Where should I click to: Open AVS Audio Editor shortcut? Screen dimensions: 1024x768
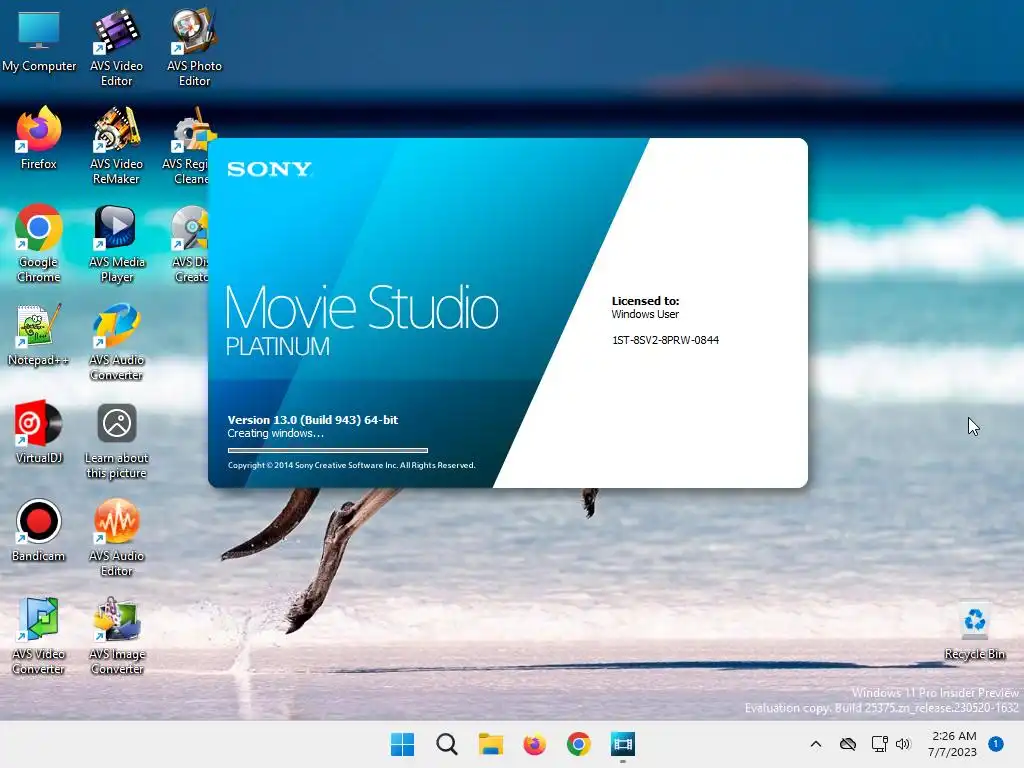116,537
